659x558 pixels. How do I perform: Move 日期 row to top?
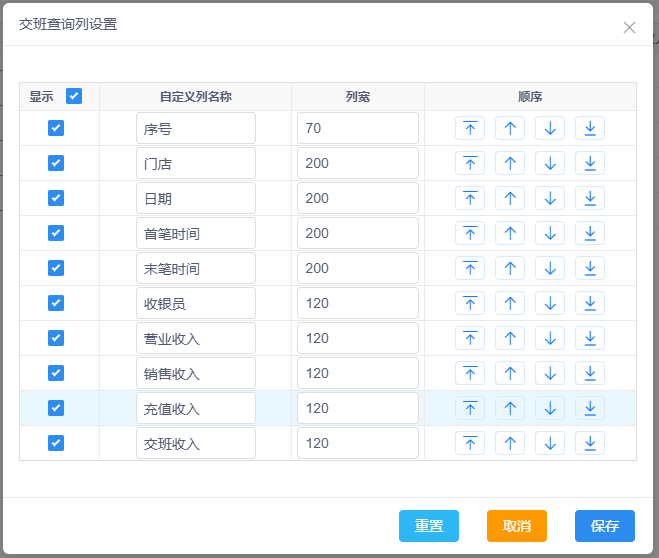[470, 198]
